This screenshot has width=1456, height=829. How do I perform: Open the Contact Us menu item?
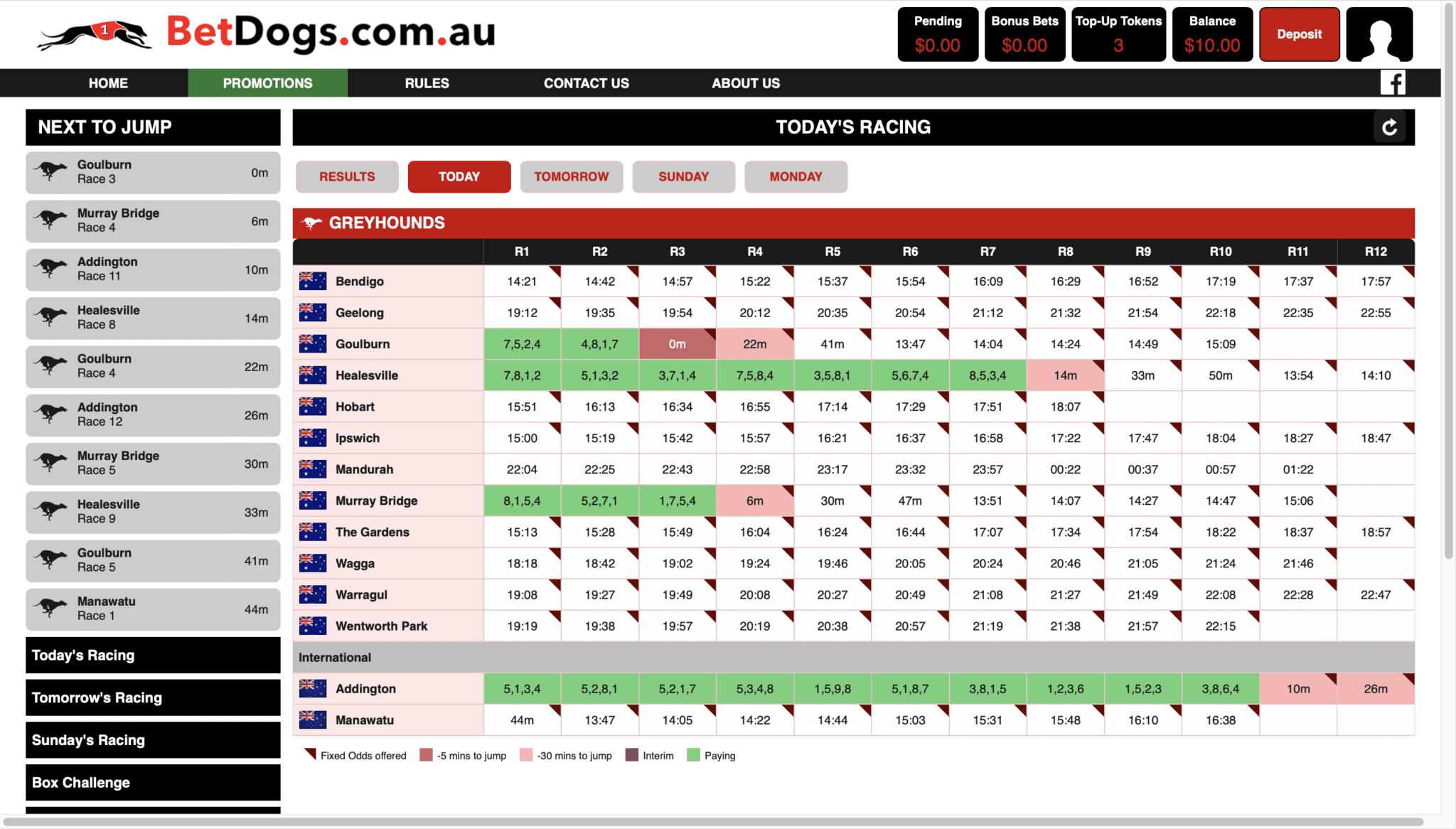587,83
